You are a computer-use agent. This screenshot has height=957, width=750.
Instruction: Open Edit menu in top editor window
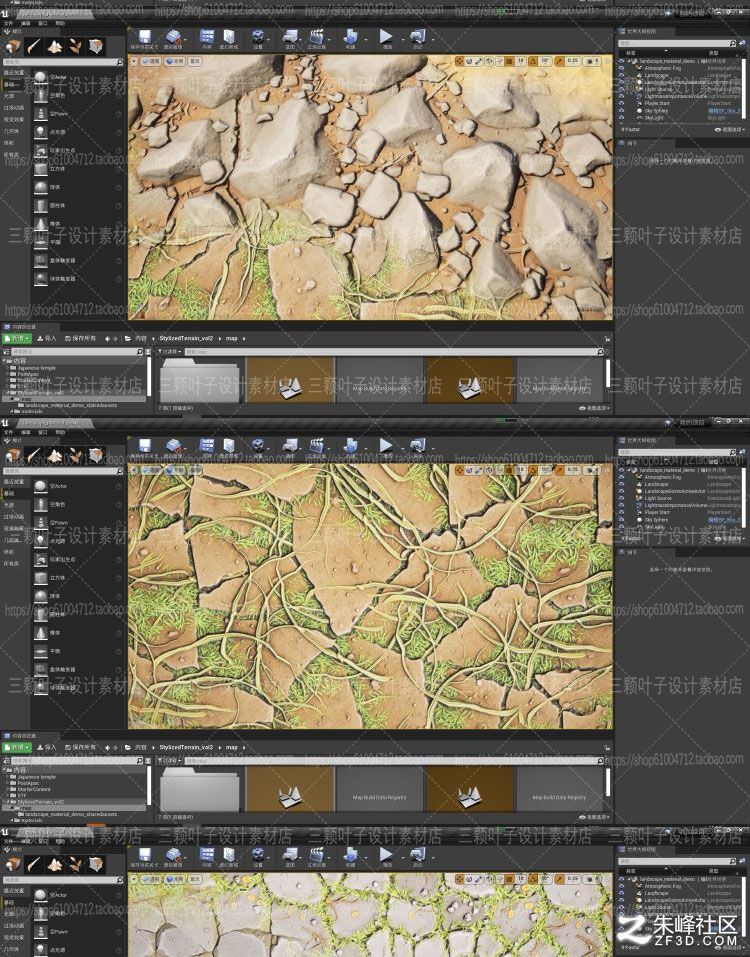click(25, 23)
